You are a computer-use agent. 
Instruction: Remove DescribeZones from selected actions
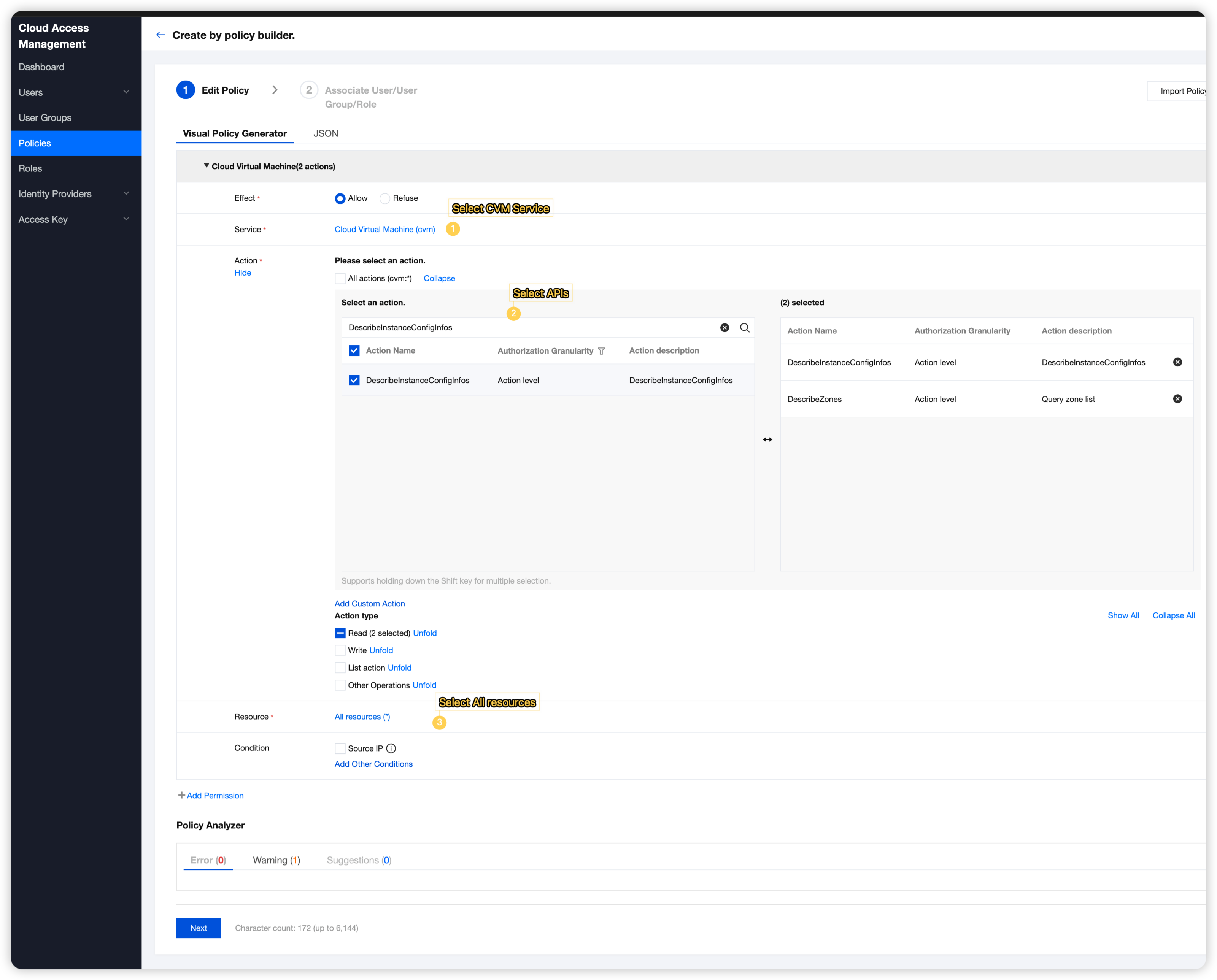(1177, 399)
